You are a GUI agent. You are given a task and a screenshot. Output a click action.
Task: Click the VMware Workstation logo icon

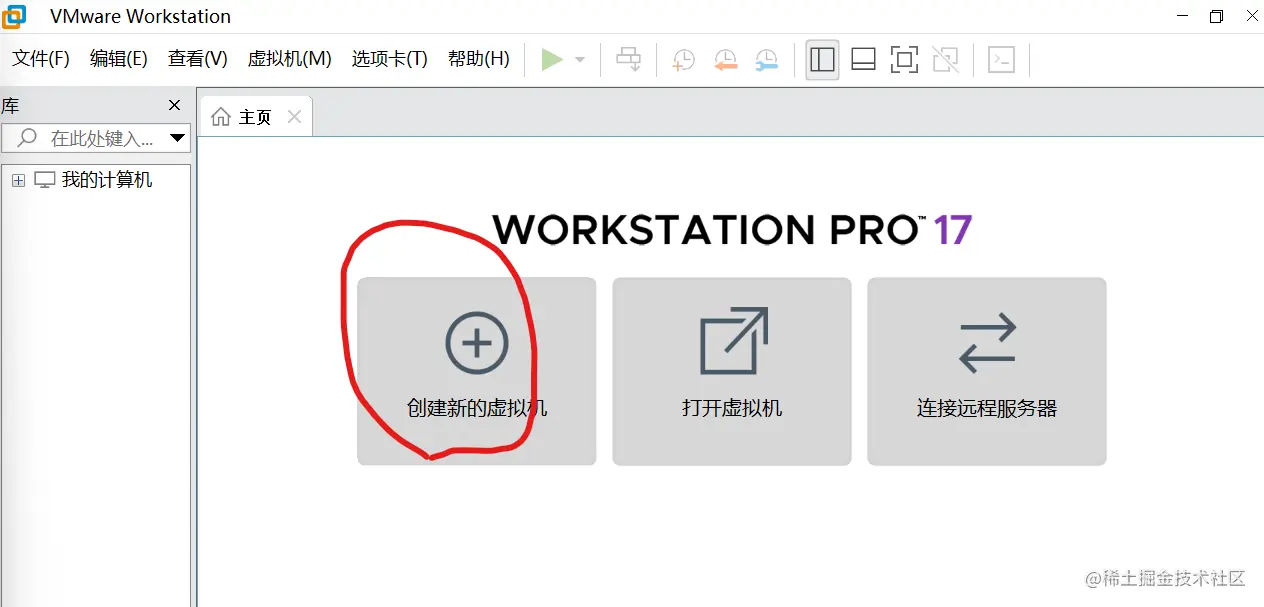tap(13, 16)
